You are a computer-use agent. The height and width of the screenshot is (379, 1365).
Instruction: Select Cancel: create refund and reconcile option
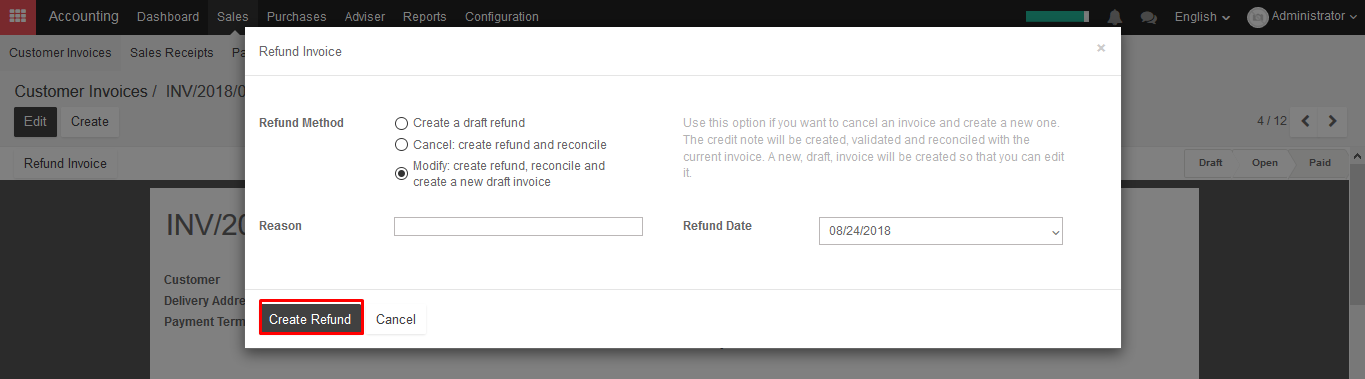[402, 145]
